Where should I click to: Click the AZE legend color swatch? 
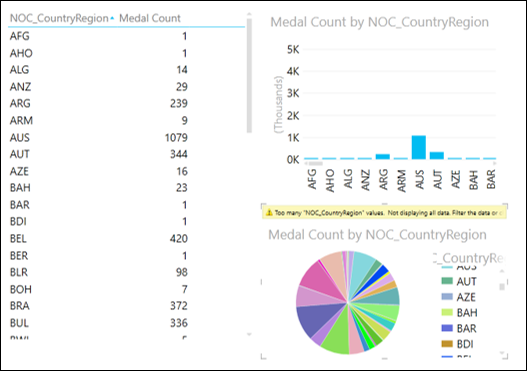447,297
